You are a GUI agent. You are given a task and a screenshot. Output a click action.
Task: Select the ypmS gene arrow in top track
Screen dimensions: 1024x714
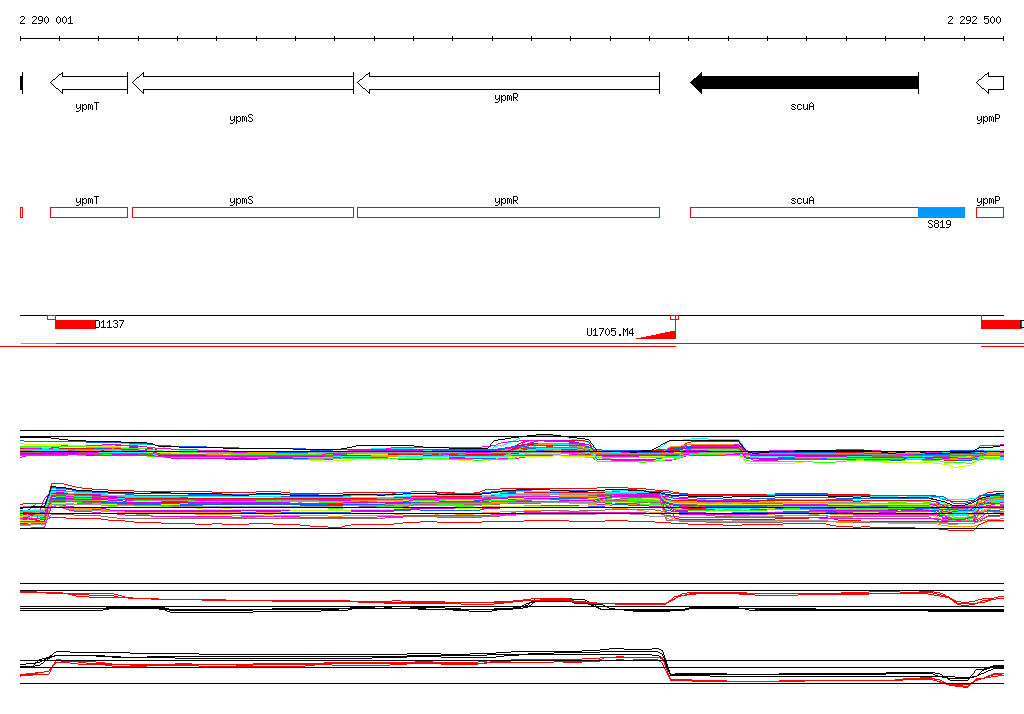(243, 83)
